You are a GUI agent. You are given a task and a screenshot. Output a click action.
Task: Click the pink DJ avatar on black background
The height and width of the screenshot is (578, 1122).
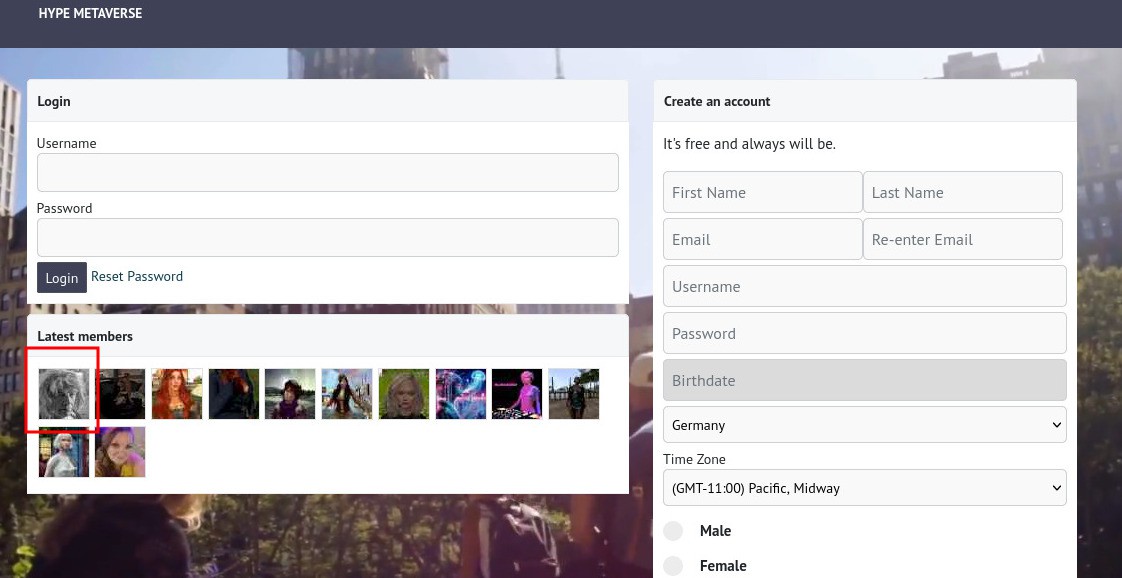(517, 394)
